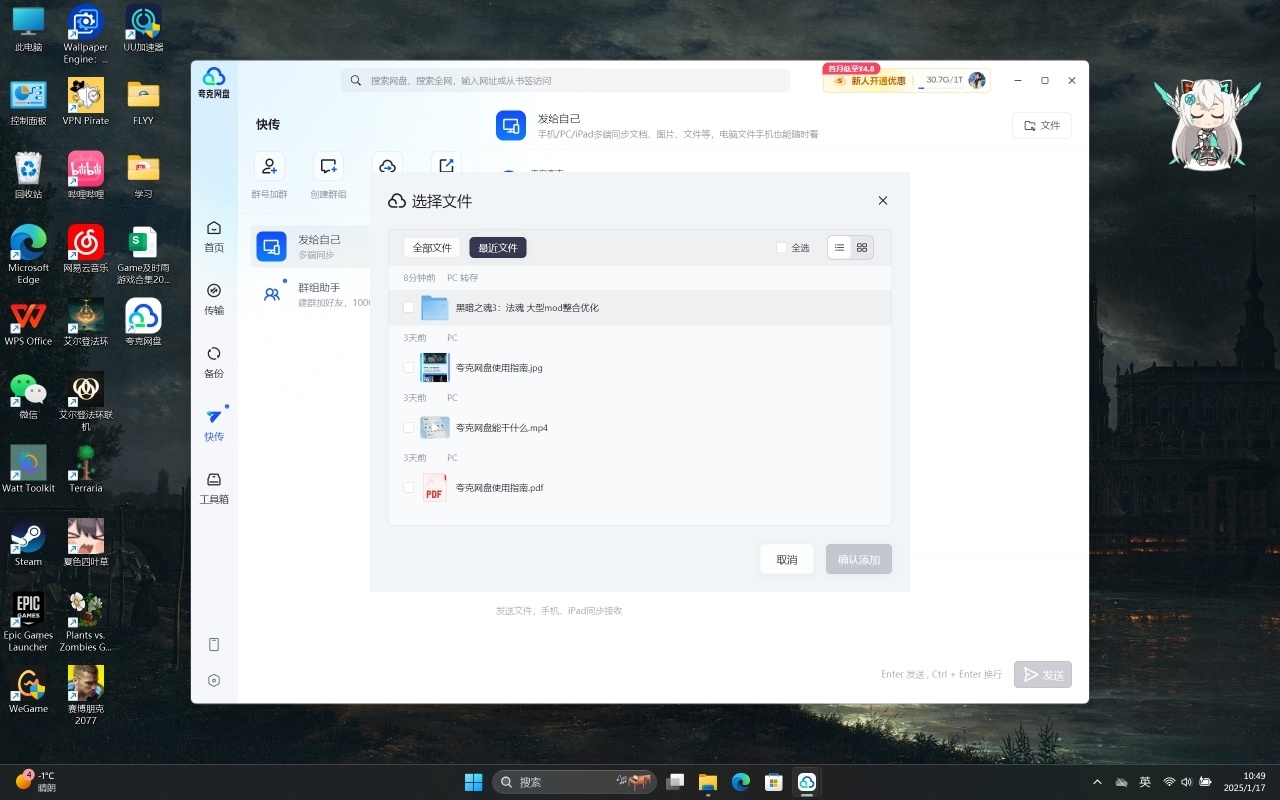Click file name 夸克网盘能干什么.mp4
Screen dimensions: 1280x800
pyautogui.click(x=502, y=428)
